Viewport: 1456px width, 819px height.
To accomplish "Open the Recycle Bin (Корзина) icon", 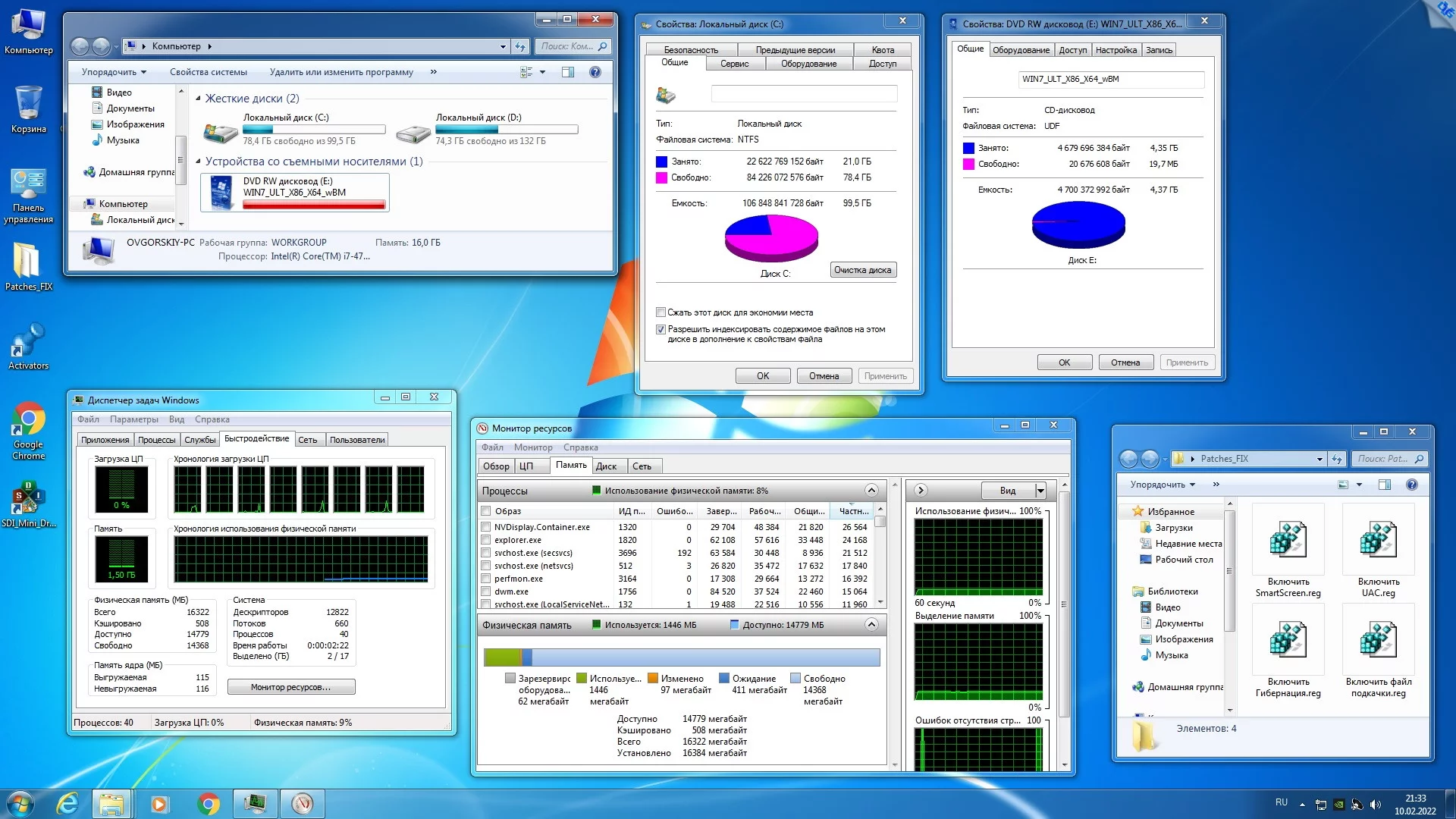I will pos(28,104).
